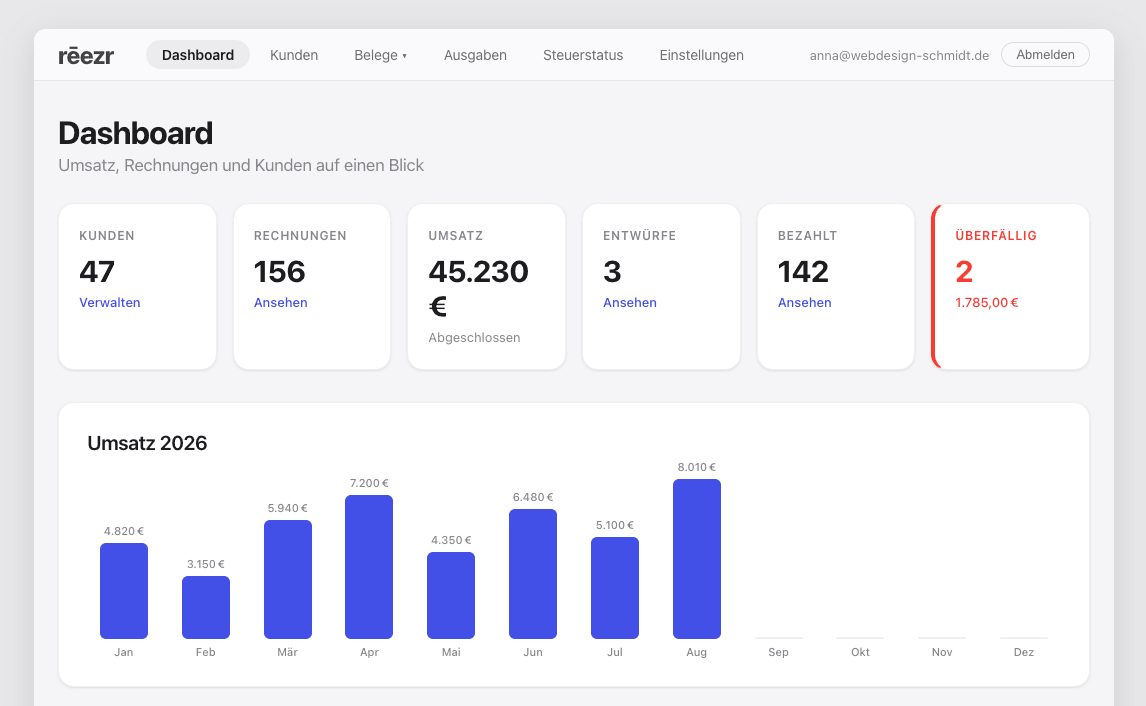Viewport: 1146px width, 706px height.
Task: Click the Abmelden button
Action: (x=1045, y=55)
